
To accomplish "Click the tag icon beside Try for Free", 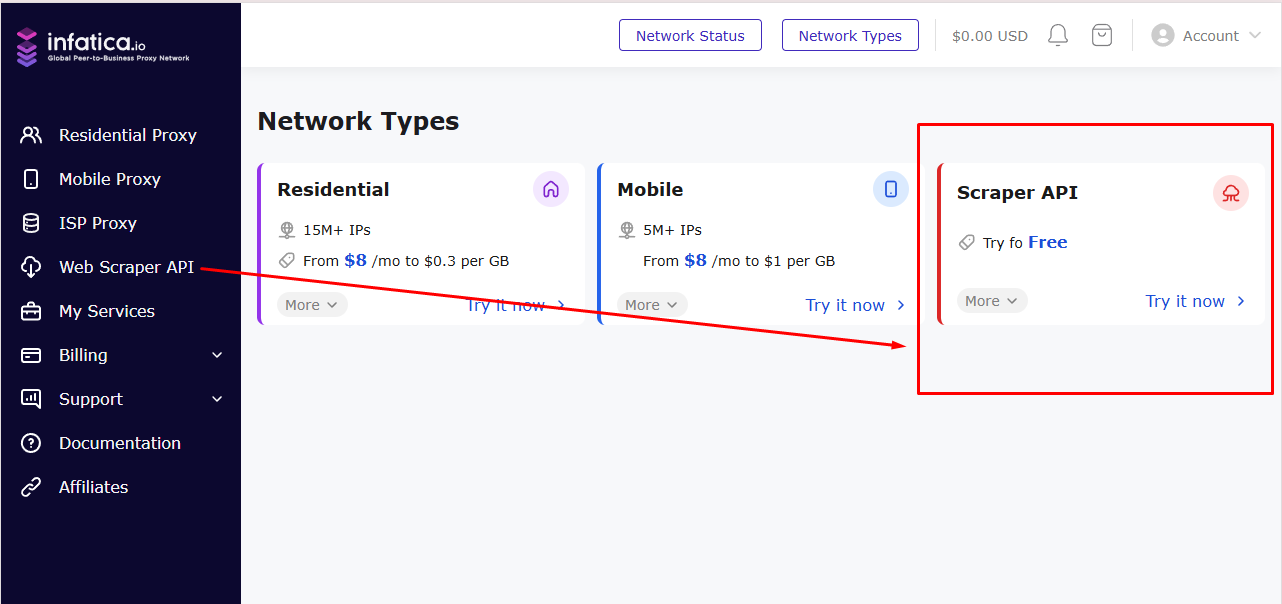I will pos(967,242).
